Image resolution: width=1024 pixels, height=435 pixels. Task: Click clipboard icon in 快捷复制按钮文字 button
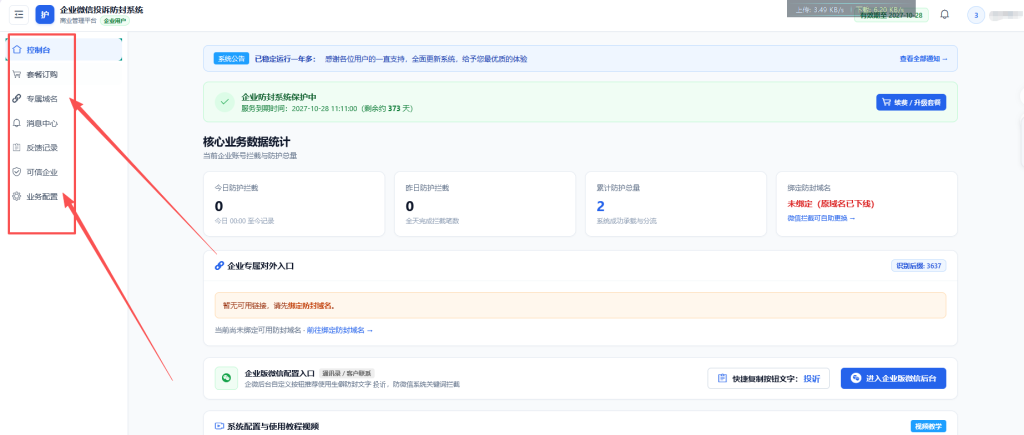point(722,378)
